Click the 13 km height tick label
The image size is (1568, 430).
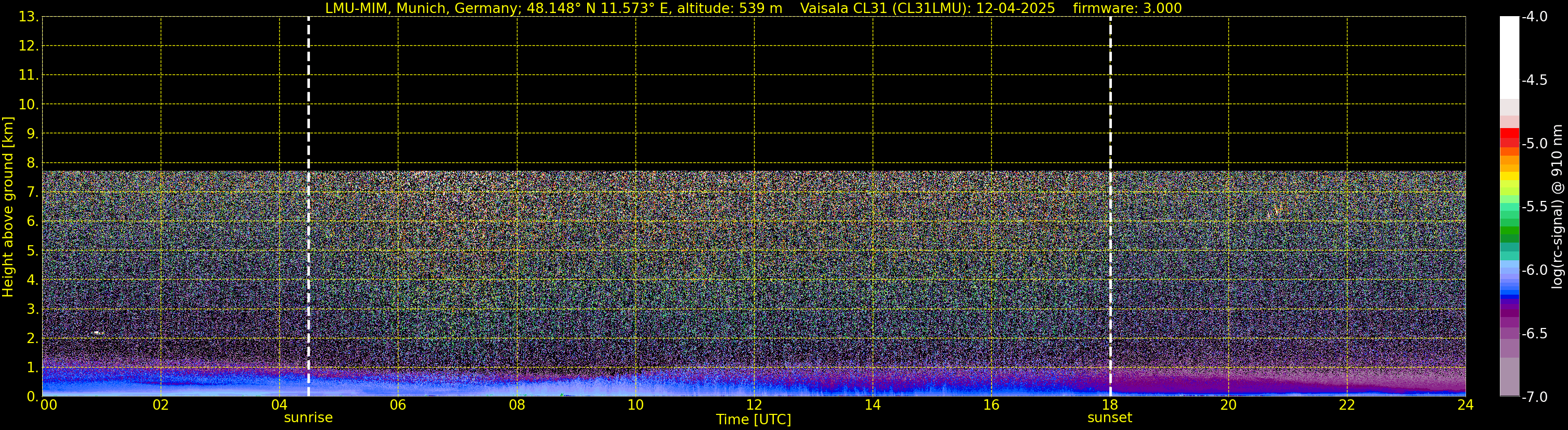[x=27, y=17]
